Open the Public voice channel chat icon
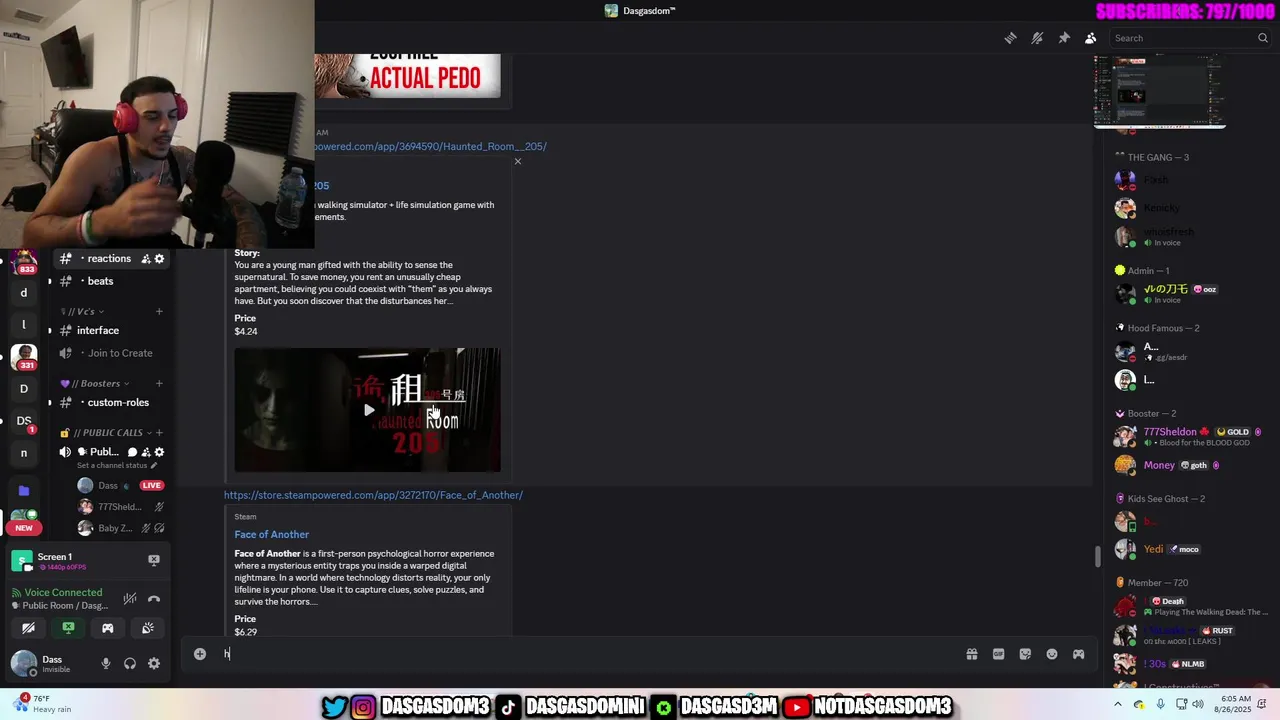This screenshot has width=1280, height=720. pyautogui.click(x=132, y=452)
